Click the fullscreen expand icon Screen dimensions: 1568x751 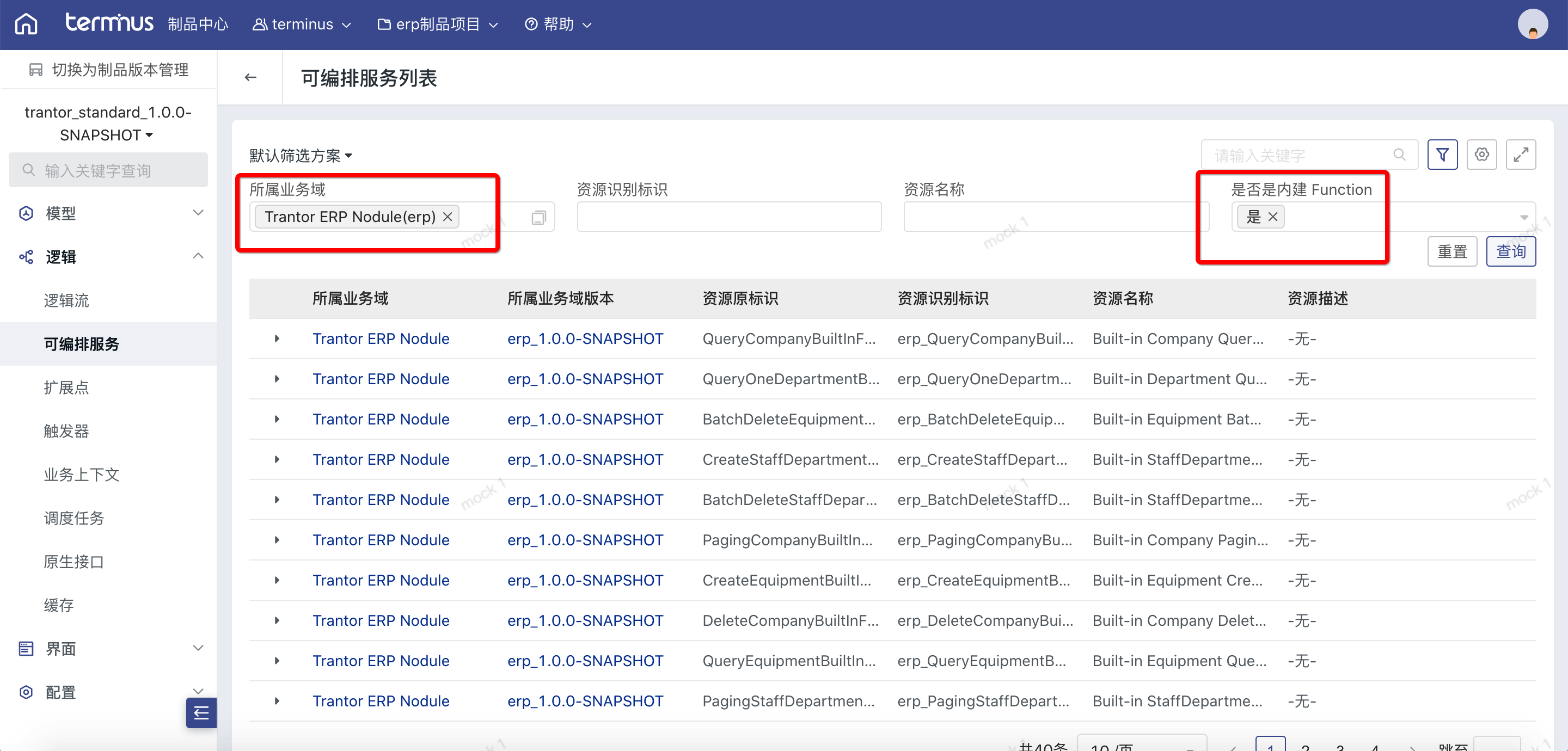[x=1521, y=155]
